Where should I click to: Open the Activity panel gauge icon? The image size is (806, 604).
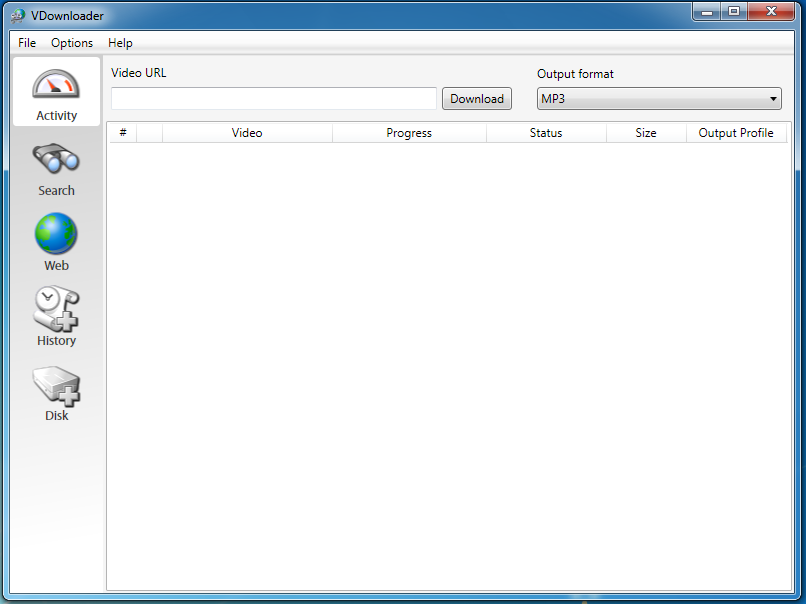(56, 84)
